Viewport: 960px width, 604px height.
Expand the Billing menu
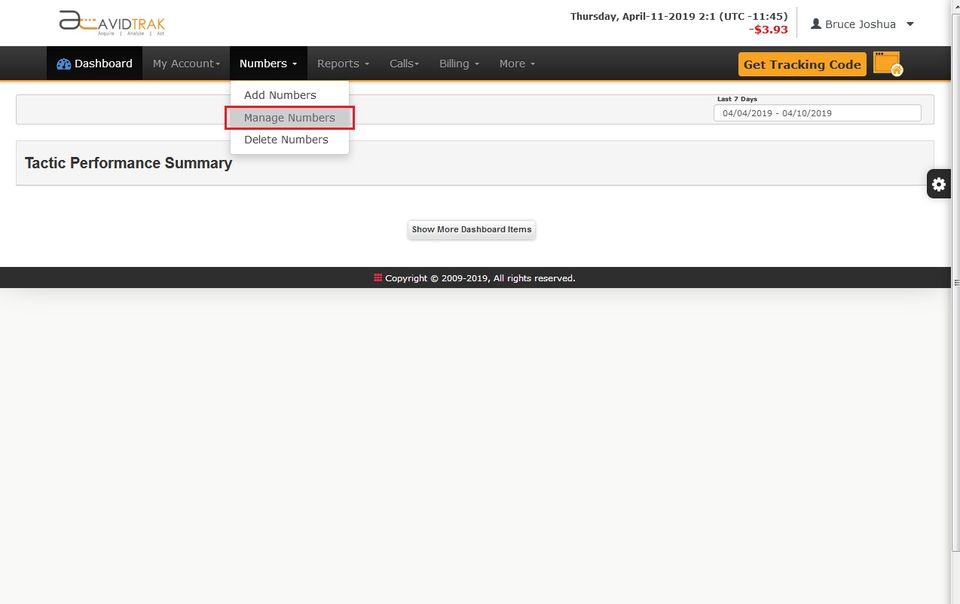click(459, 64)
